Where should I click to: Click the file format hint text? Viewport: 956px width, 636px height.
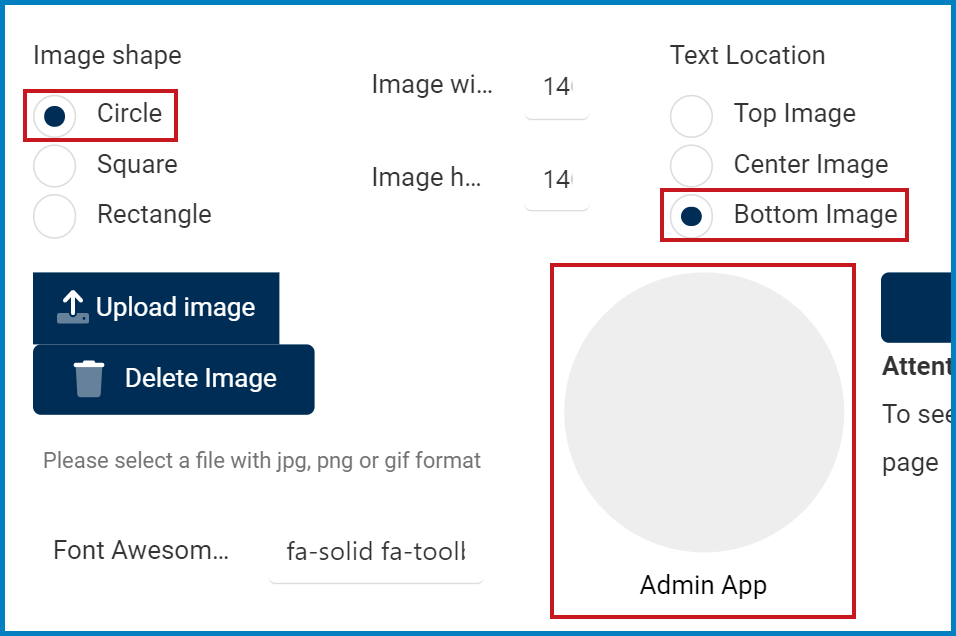(x=262, y=461)
